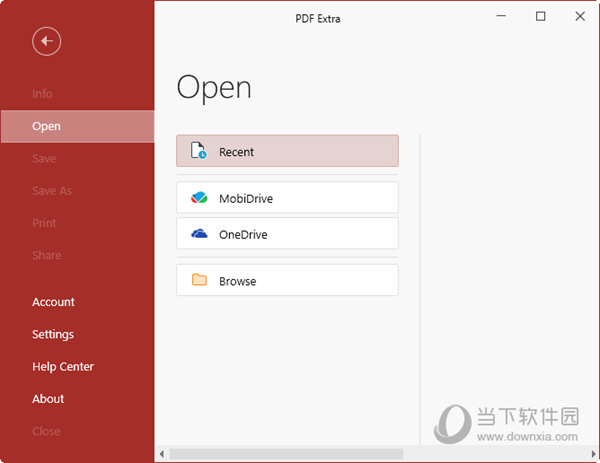This screenshot has height=463, width=600.
Task: Open the Account page
Action: pos(53,302)
